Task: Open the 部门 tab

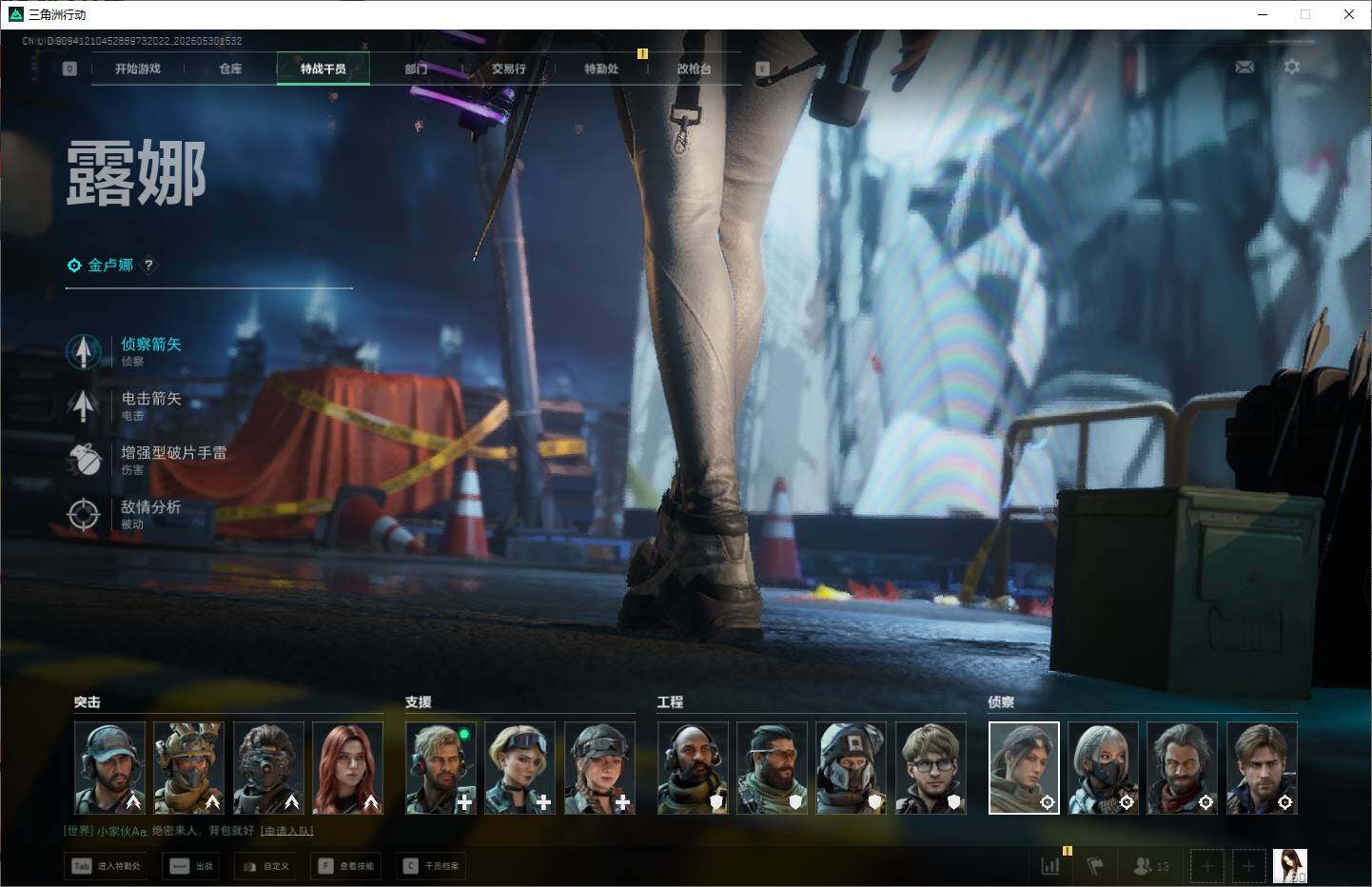Action: [416, 69]
